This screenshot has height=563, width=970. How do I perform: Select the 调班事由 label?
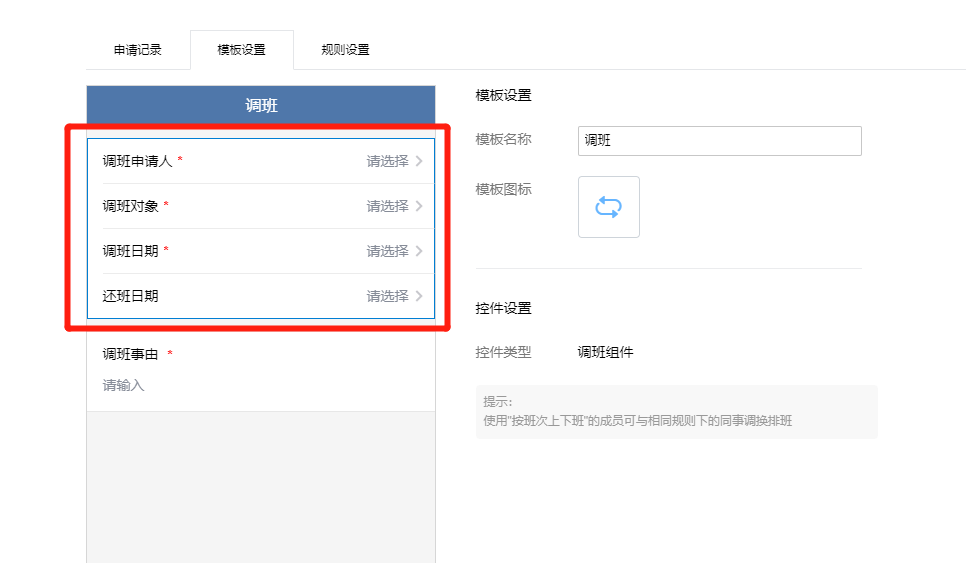pos(131,355)
